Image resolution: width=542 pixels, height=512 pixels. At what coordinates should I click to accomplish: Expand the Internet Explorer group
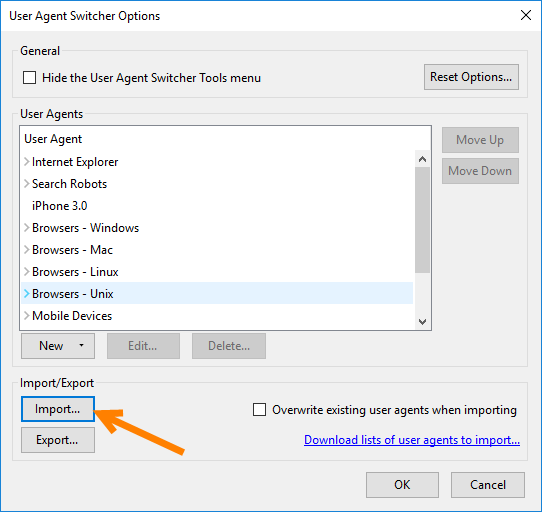[x=27, y=162]
